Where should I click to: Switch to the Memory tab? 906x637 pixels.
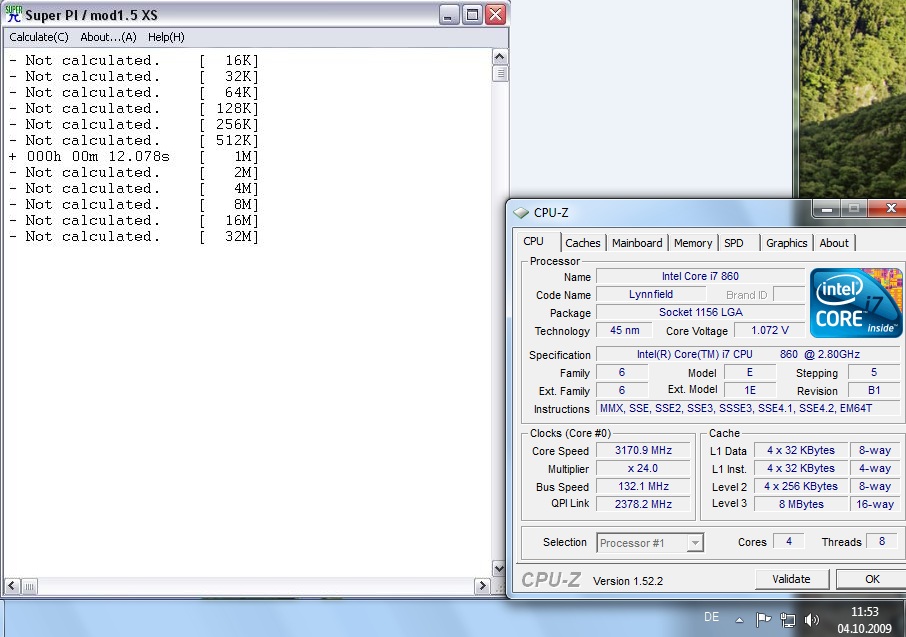(693, 243)
